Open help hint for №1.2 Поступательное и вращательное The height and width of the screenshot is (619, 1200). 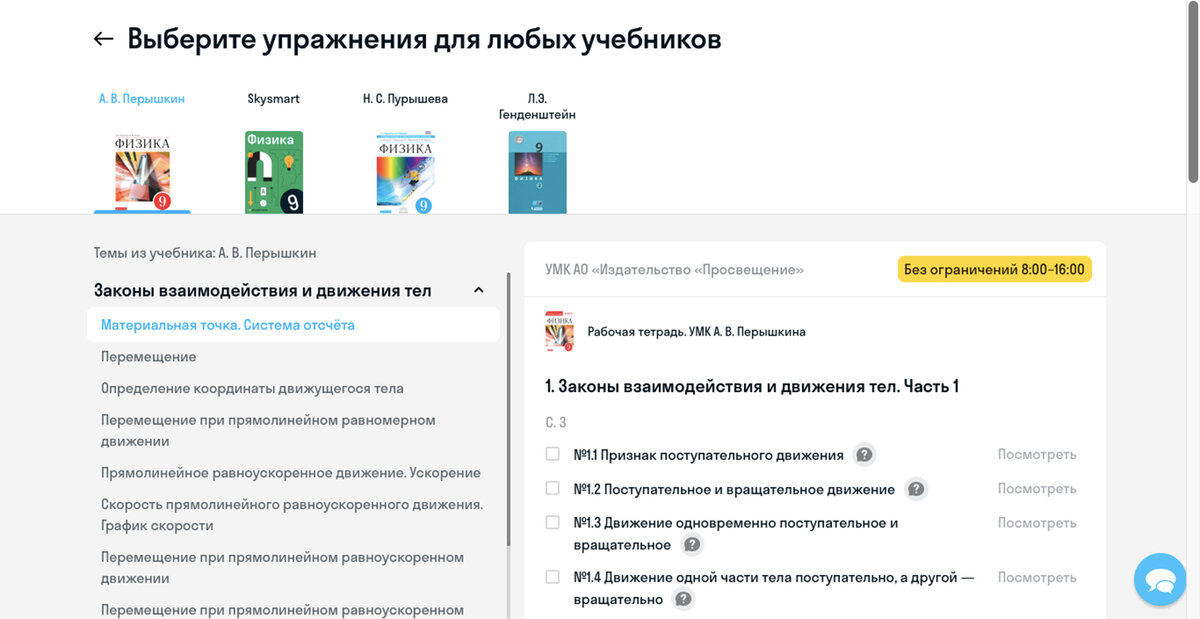point(916,489)
